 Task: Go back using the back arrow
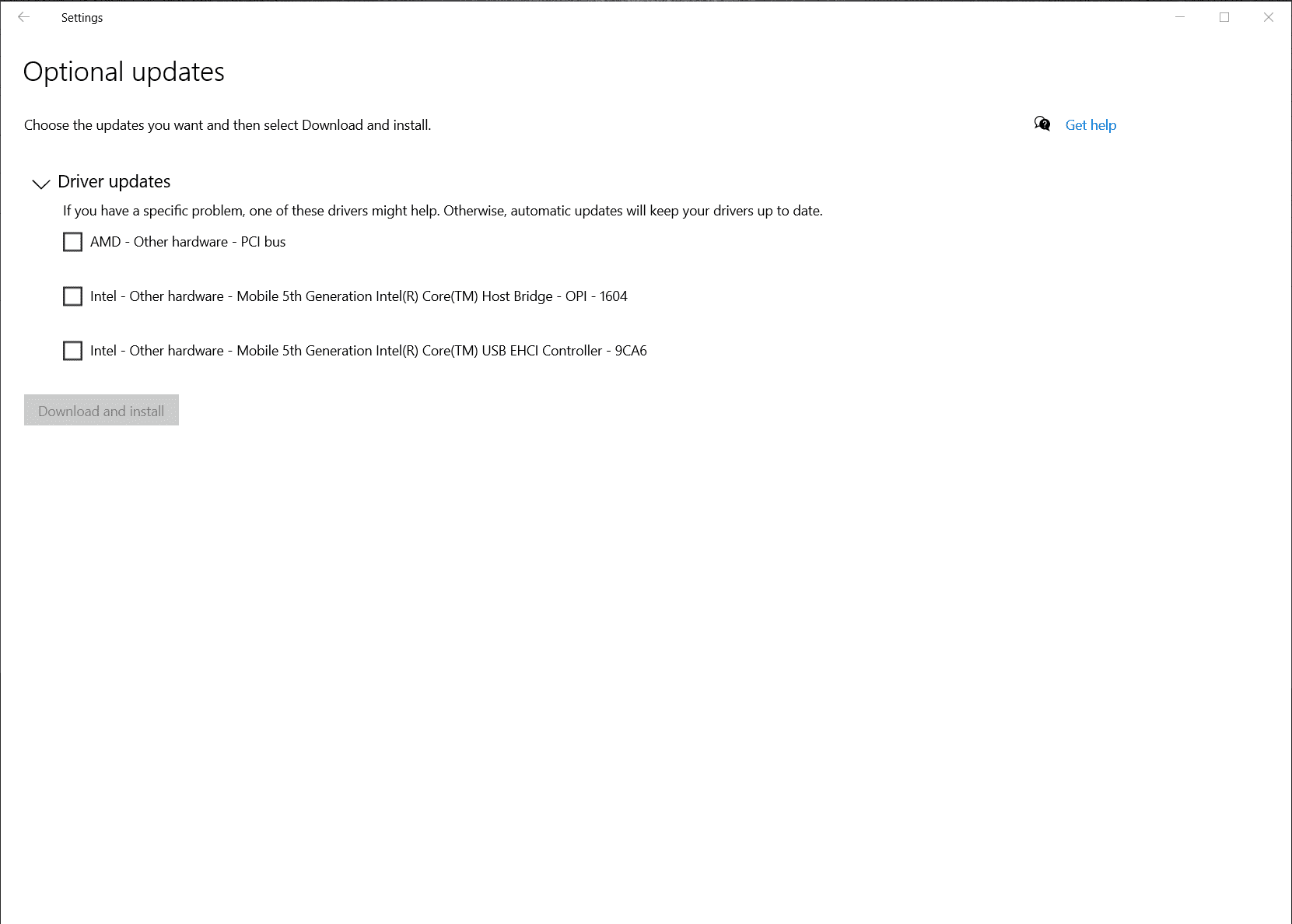23,17
